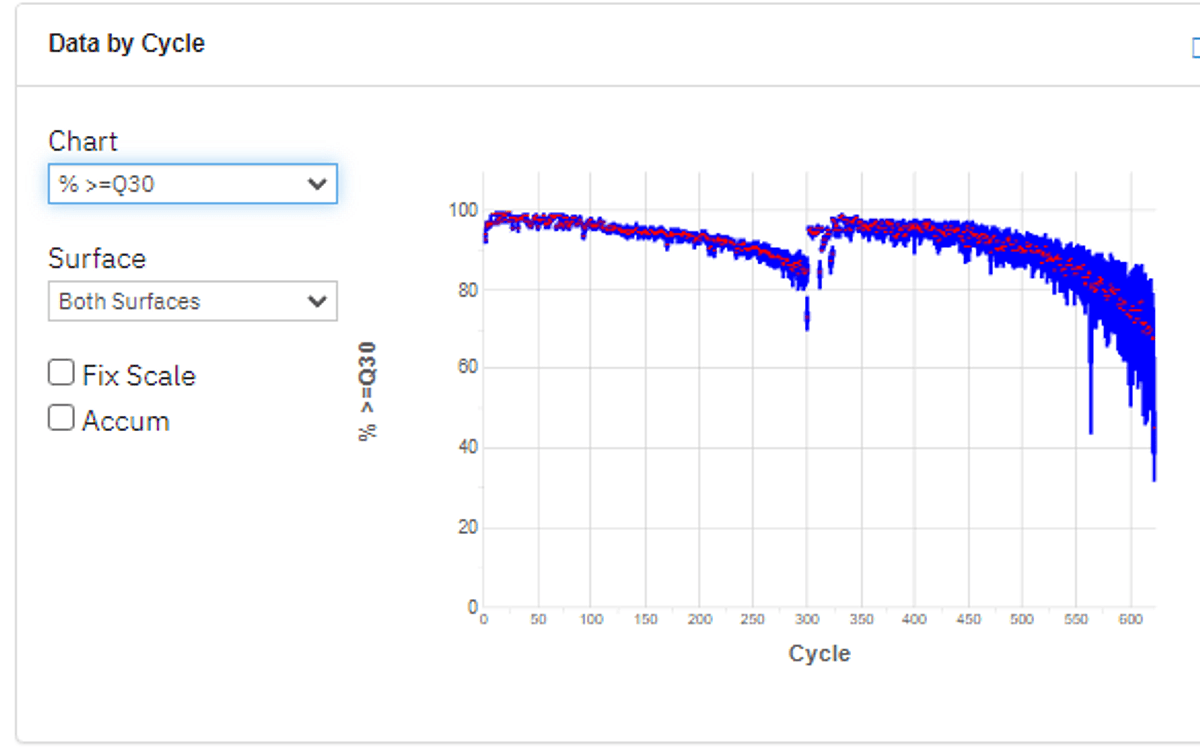
Task: Click the 60 tick label on y-axis
Action: tap(467, 368)
